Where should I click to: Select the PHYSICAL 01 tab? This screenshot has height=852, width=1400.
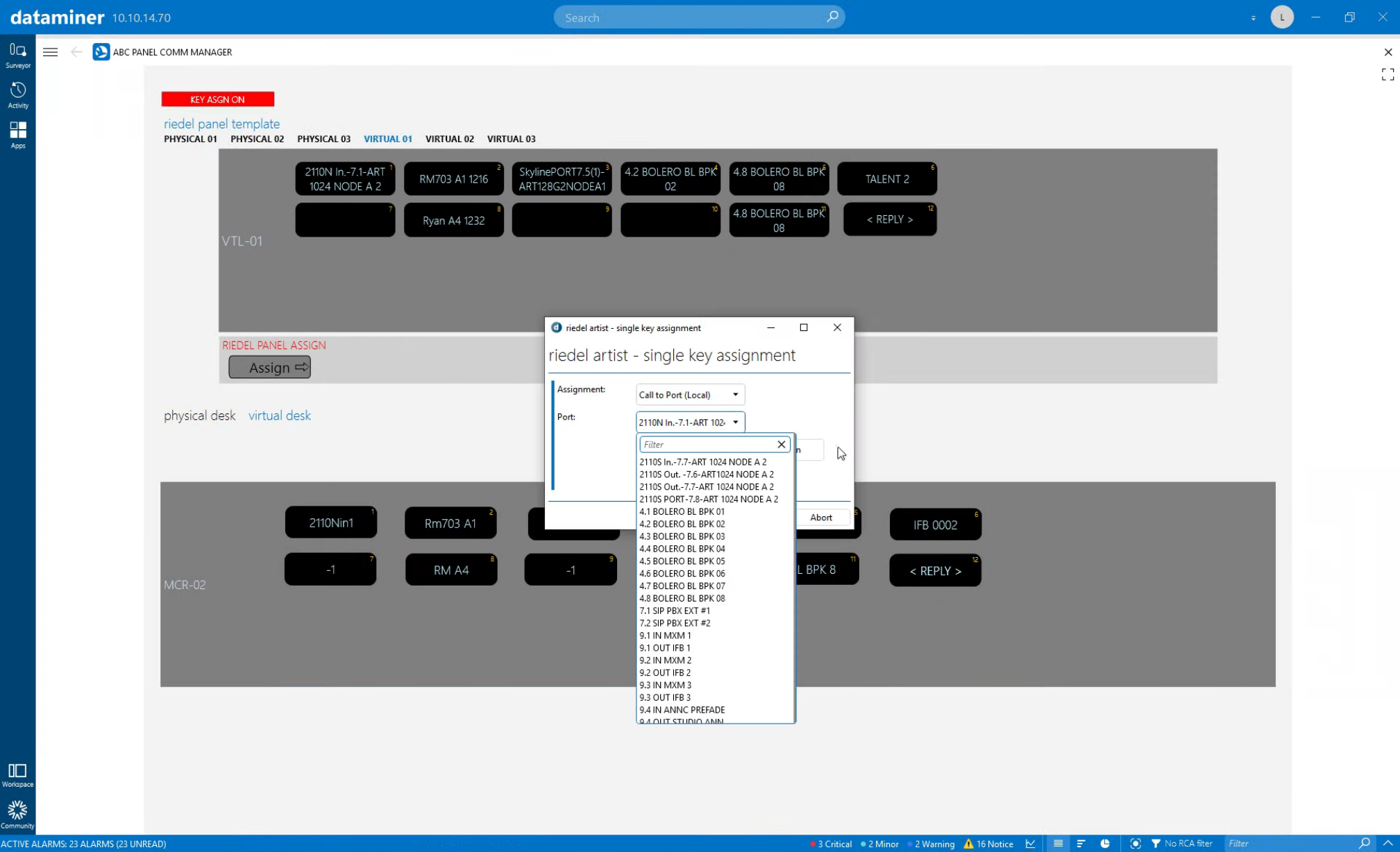click(190, 139)
